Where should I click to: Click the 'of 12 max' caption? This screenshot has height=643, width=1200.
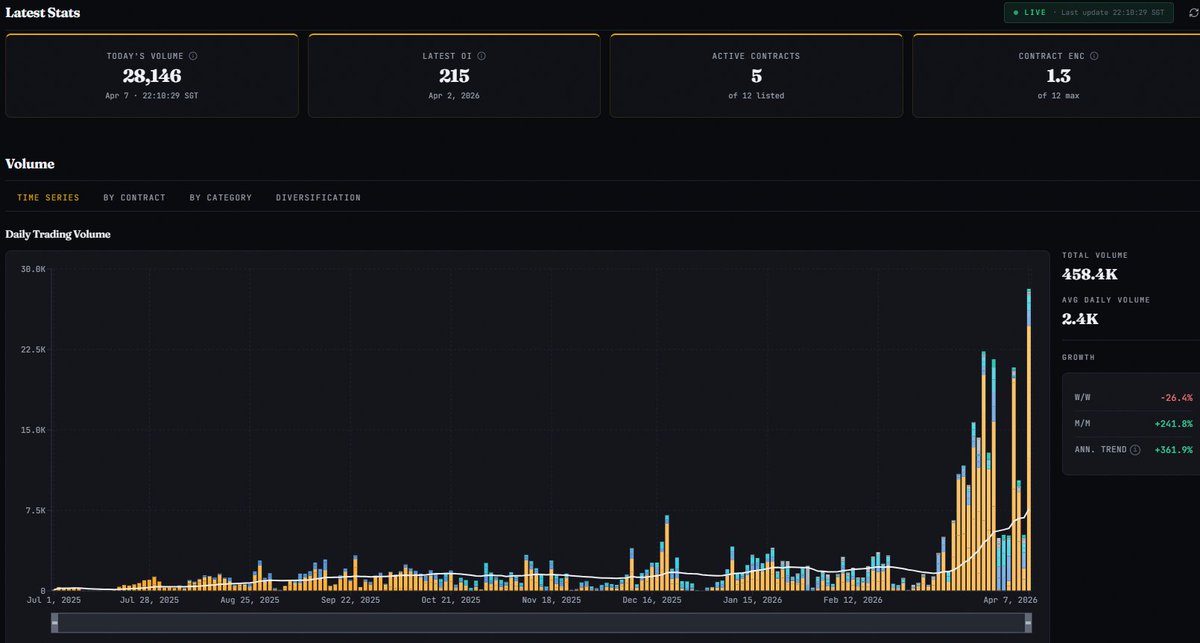[x=1058, y=95]
